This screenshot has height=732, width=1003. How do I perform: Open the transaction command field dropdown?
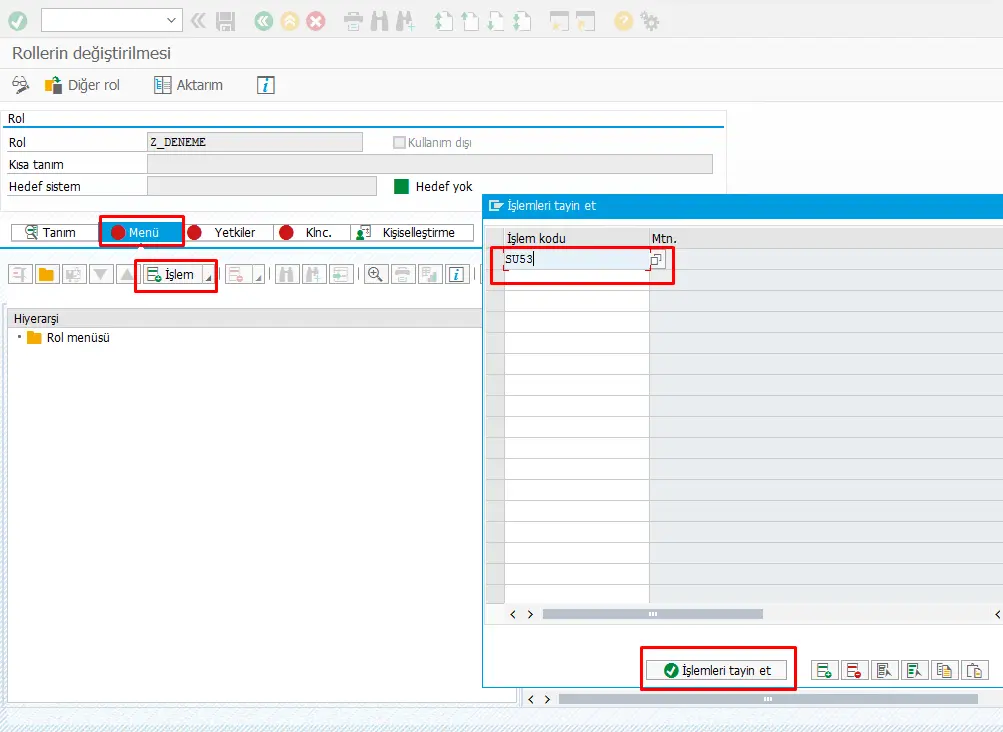click(171, 20)
